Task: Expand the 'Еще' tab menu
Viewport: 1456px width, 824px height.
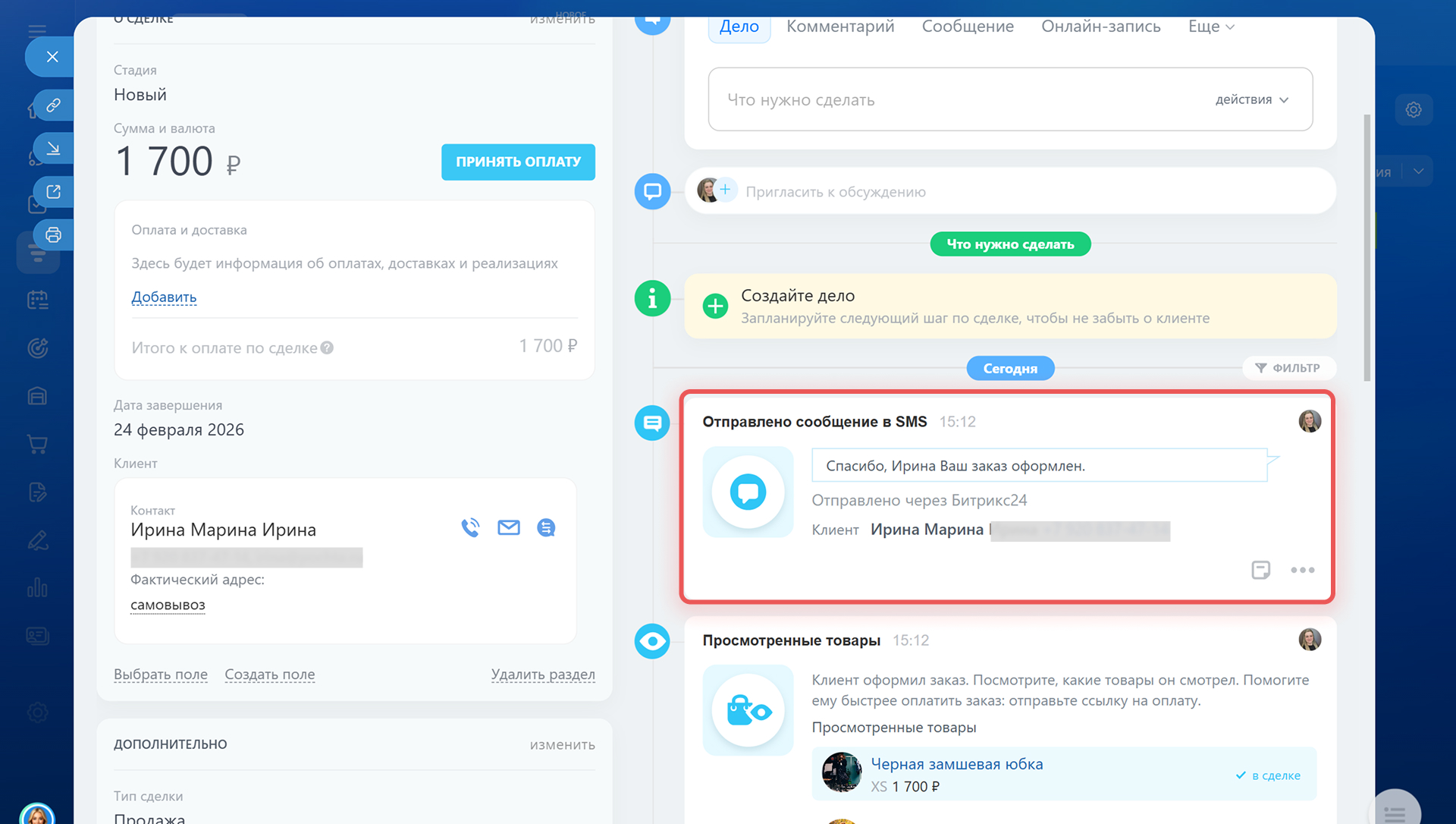Action: click(x=1210, y=27)
